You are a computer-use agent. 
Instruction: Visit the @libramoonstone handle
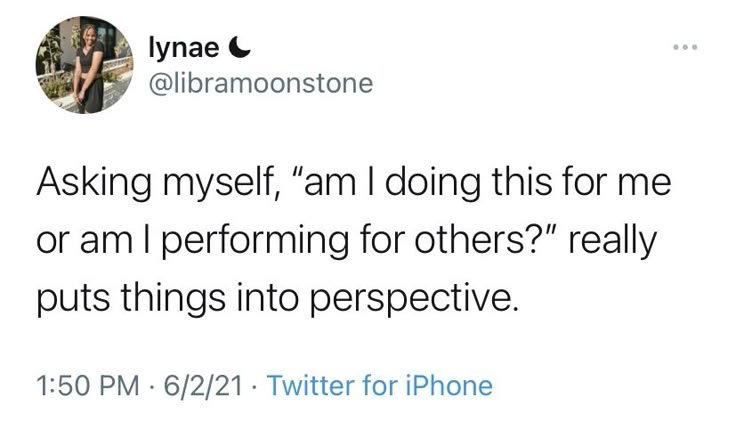[x=261, y=84]
